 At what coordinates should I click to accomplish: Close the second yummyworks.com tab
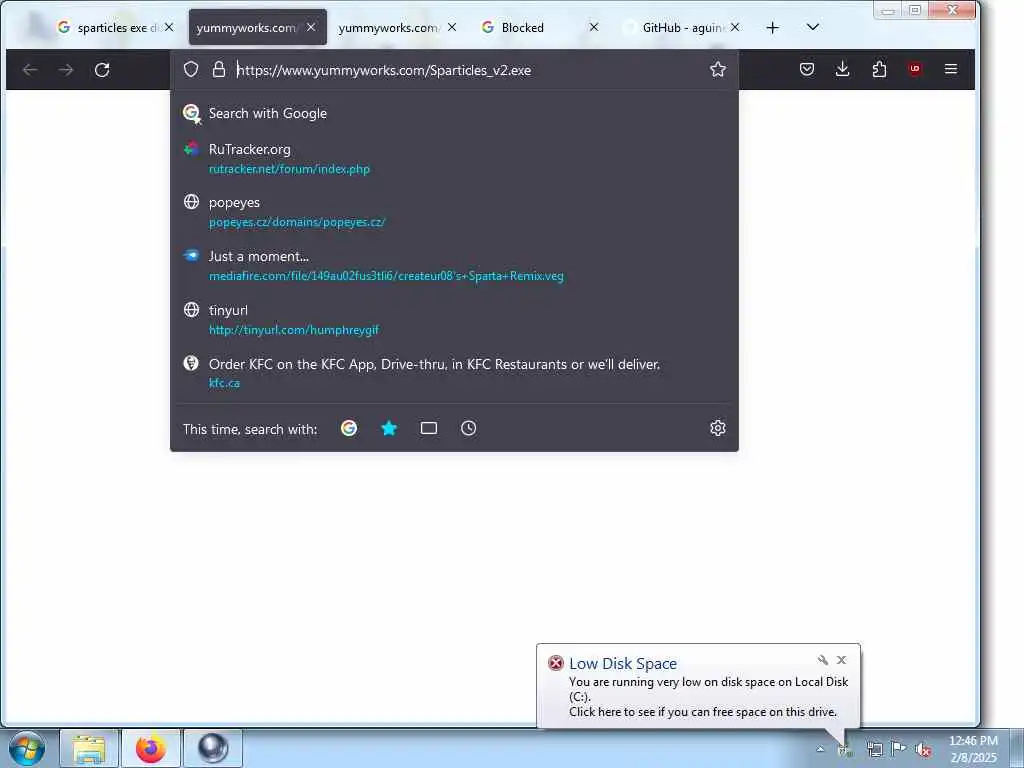[452, 27]
